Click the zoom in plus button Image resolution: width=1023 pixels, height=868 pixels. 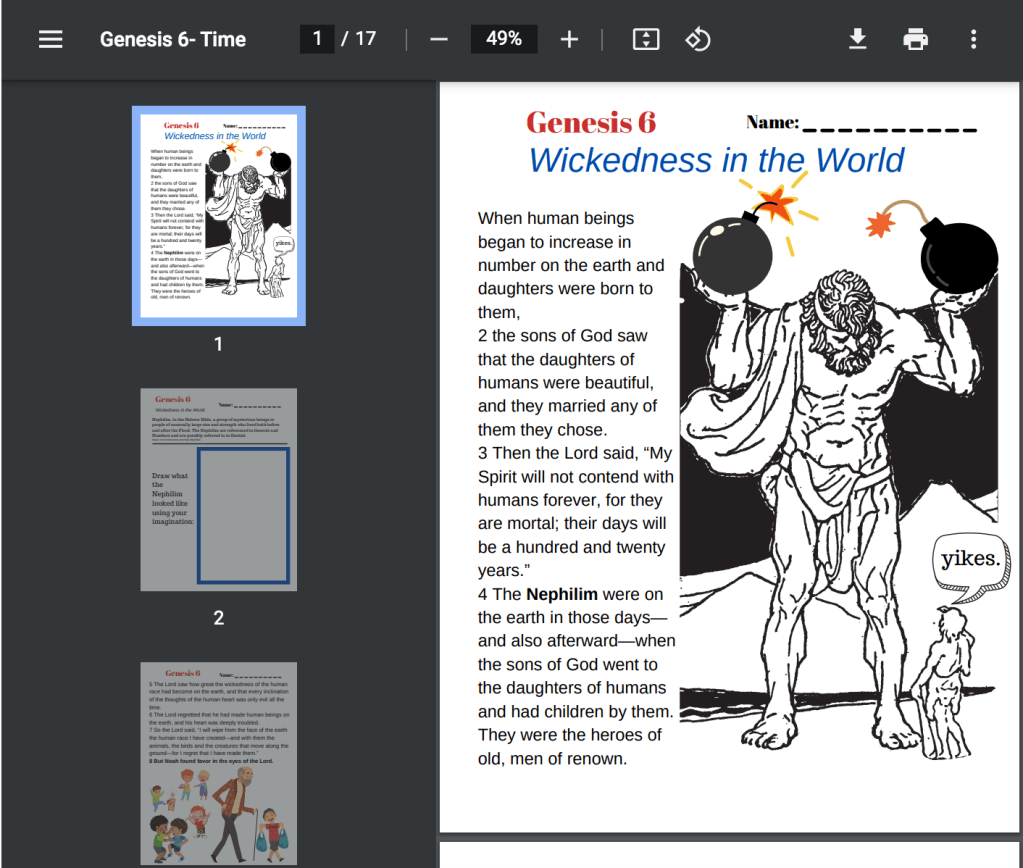(569, 39)
